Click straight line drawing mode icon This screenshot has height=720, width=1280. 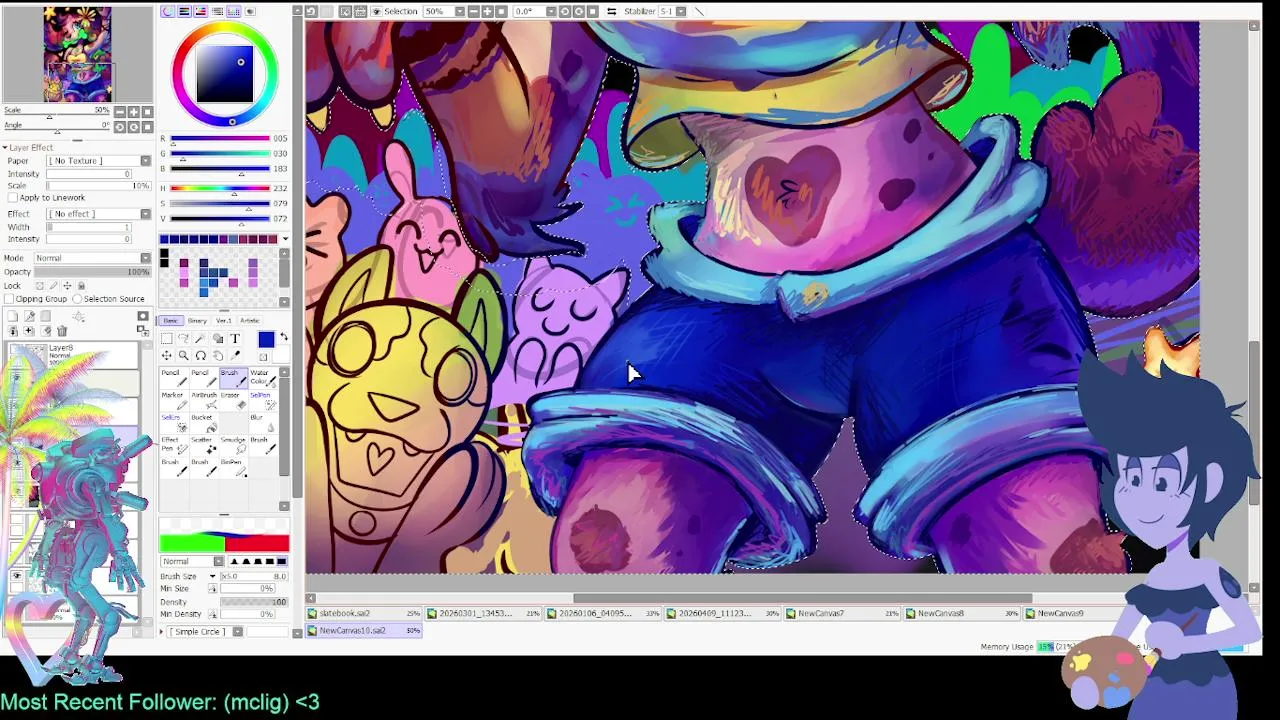coord(699,11)
